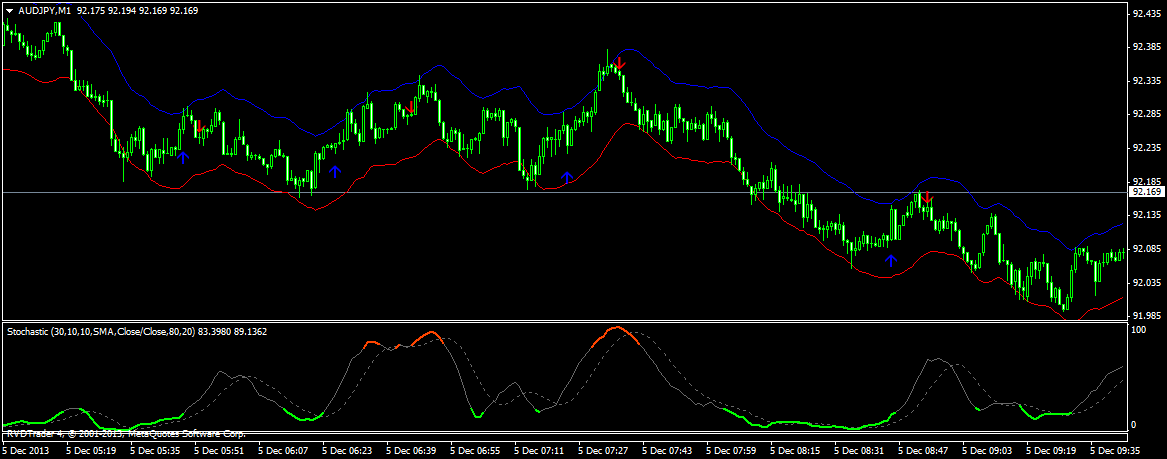Click the 92.385 price scale label
The image size is (1167, 459).
click(x=1145, y=47)
